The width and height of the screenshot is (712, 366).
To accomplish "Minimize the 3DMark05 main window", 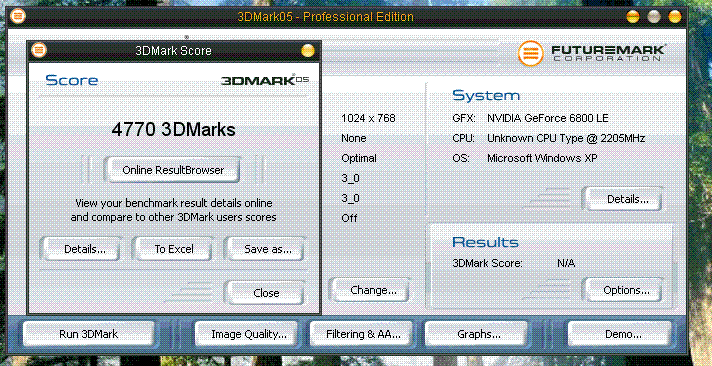I will tap(633, 17).
